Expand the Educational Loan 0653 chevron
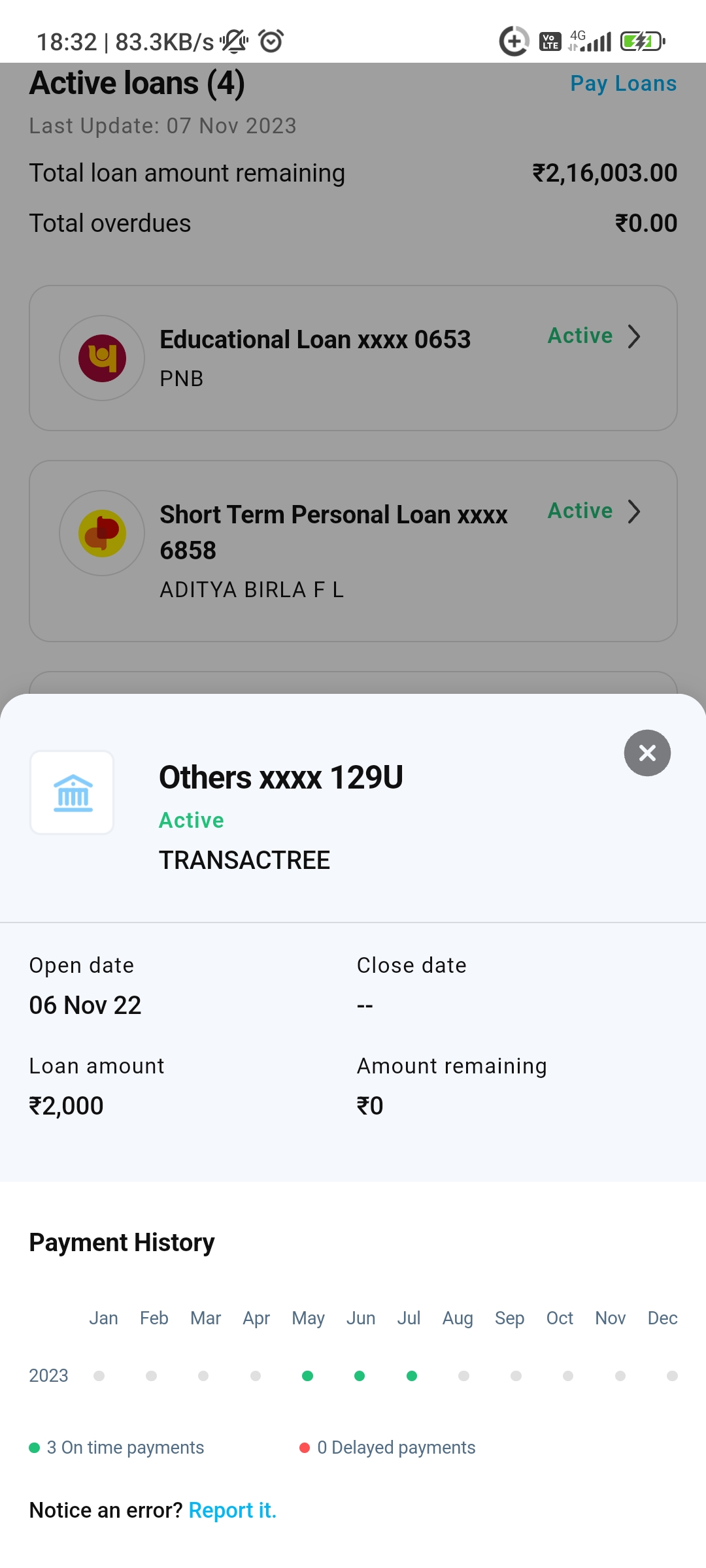The image size is (706, 1568). click(x=633, y=336)
